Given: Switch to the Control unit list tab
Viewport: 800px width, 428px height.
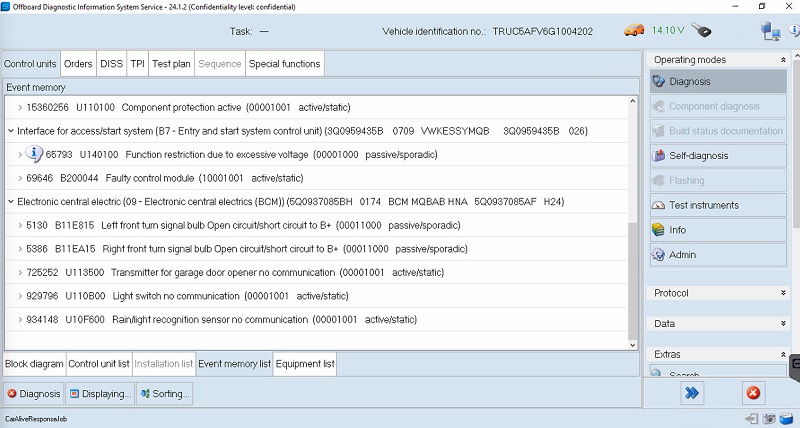Looking at the screenshot, I should pyautogui.click(x=99, y=364).
